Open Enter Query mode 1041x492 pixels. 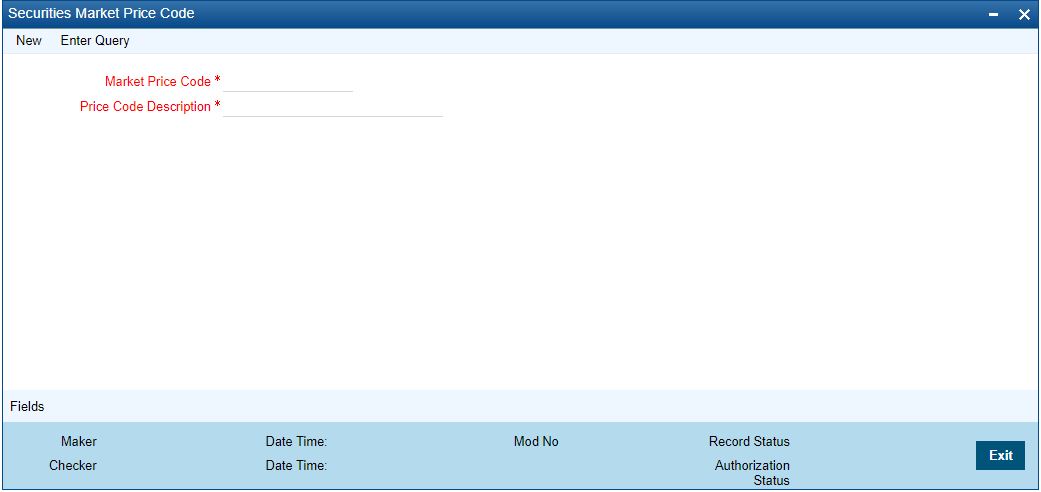click(x=95, y=41)
